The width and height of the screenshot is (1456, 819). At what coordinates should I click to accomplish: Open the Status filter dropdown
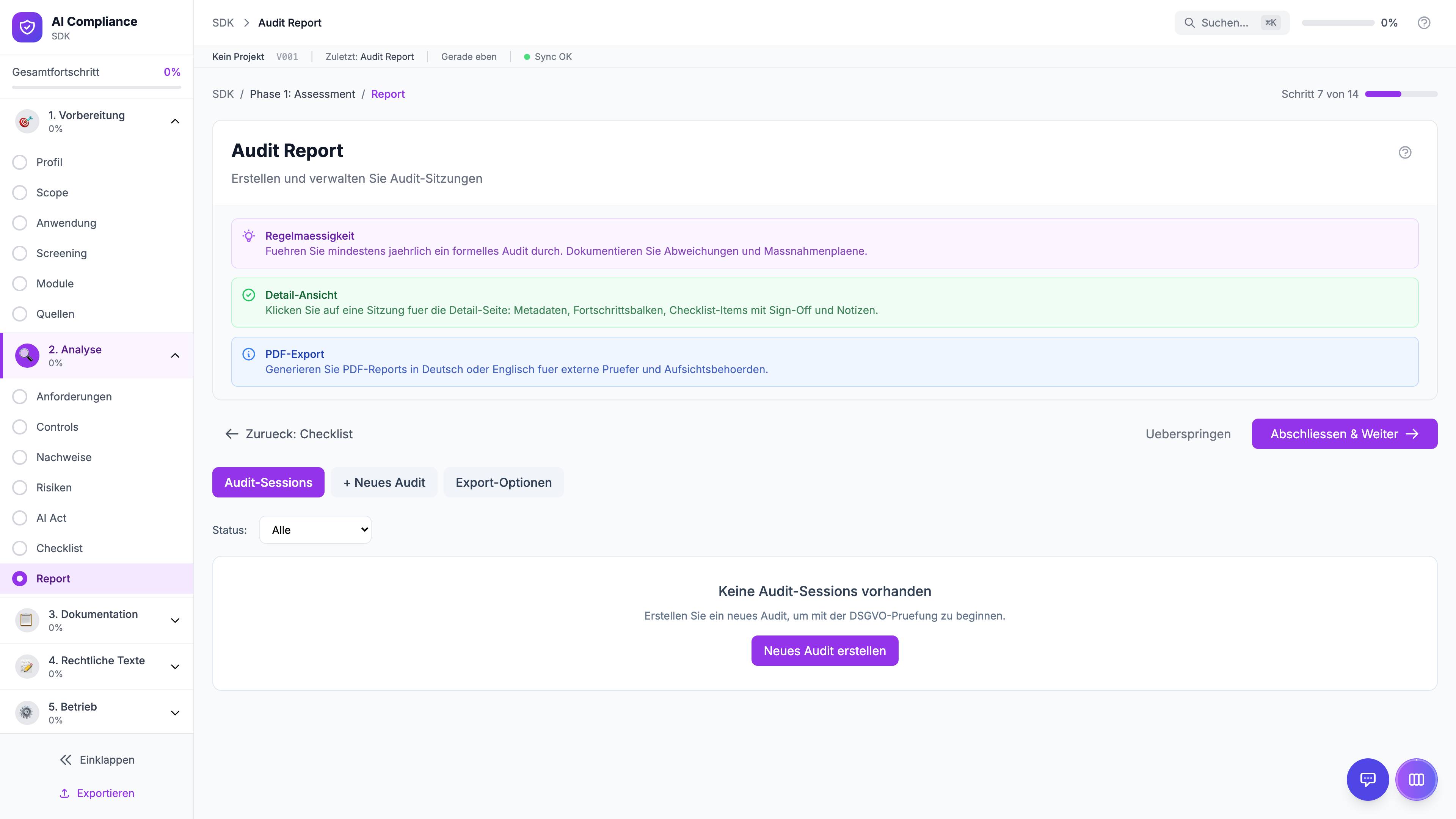point(315,530)
